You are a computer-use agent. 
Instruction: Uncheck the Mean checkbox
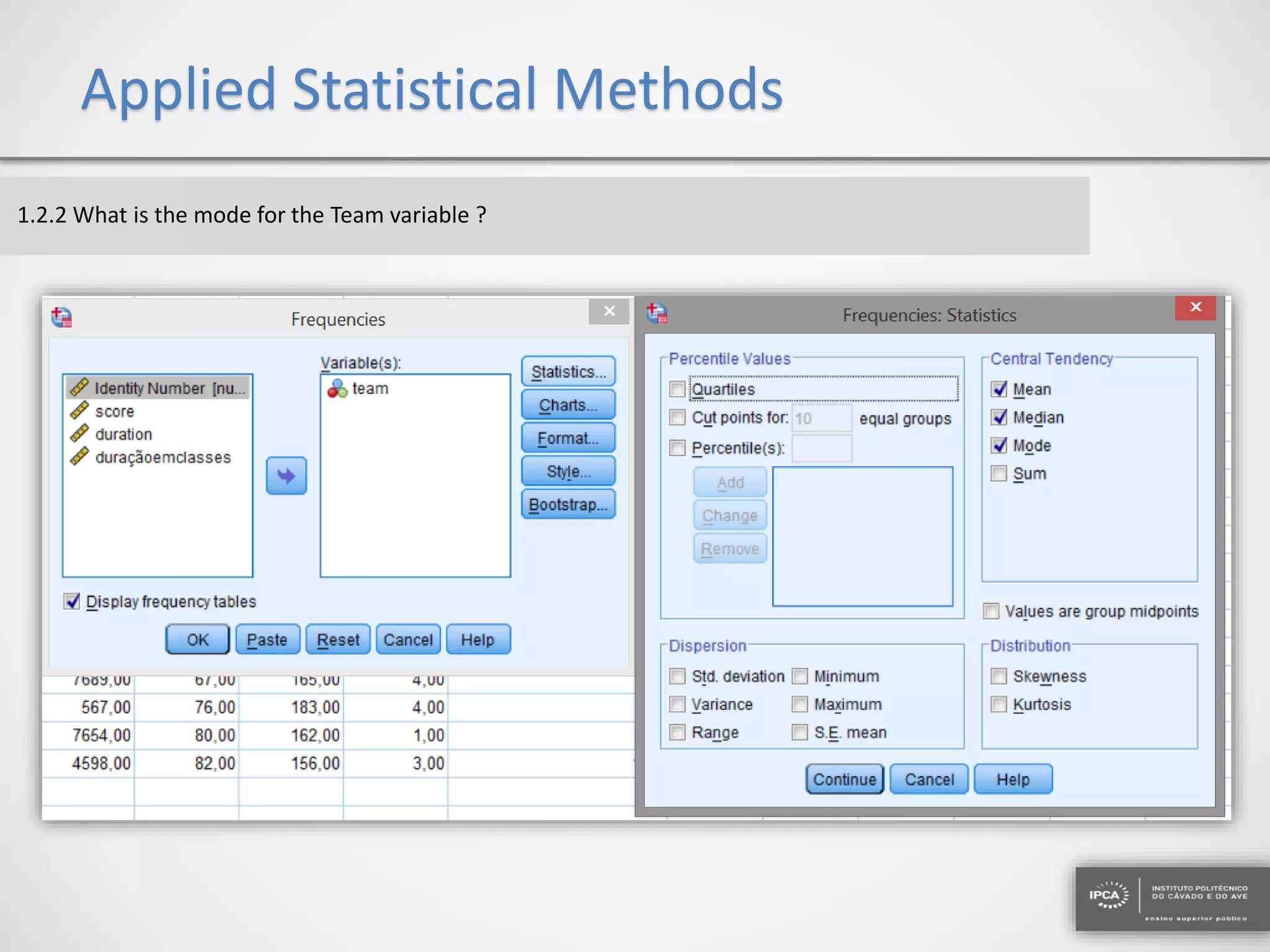[999, 389]
